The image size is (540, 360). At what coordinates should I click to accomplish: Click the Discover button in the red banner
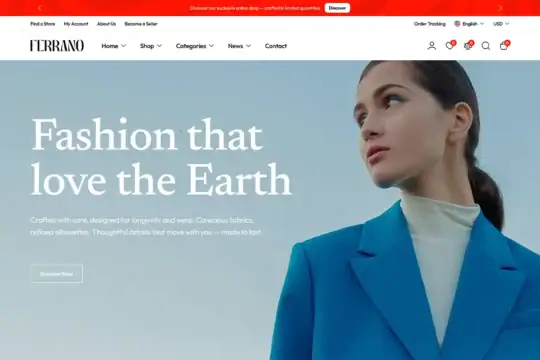(x=337, y=8)
